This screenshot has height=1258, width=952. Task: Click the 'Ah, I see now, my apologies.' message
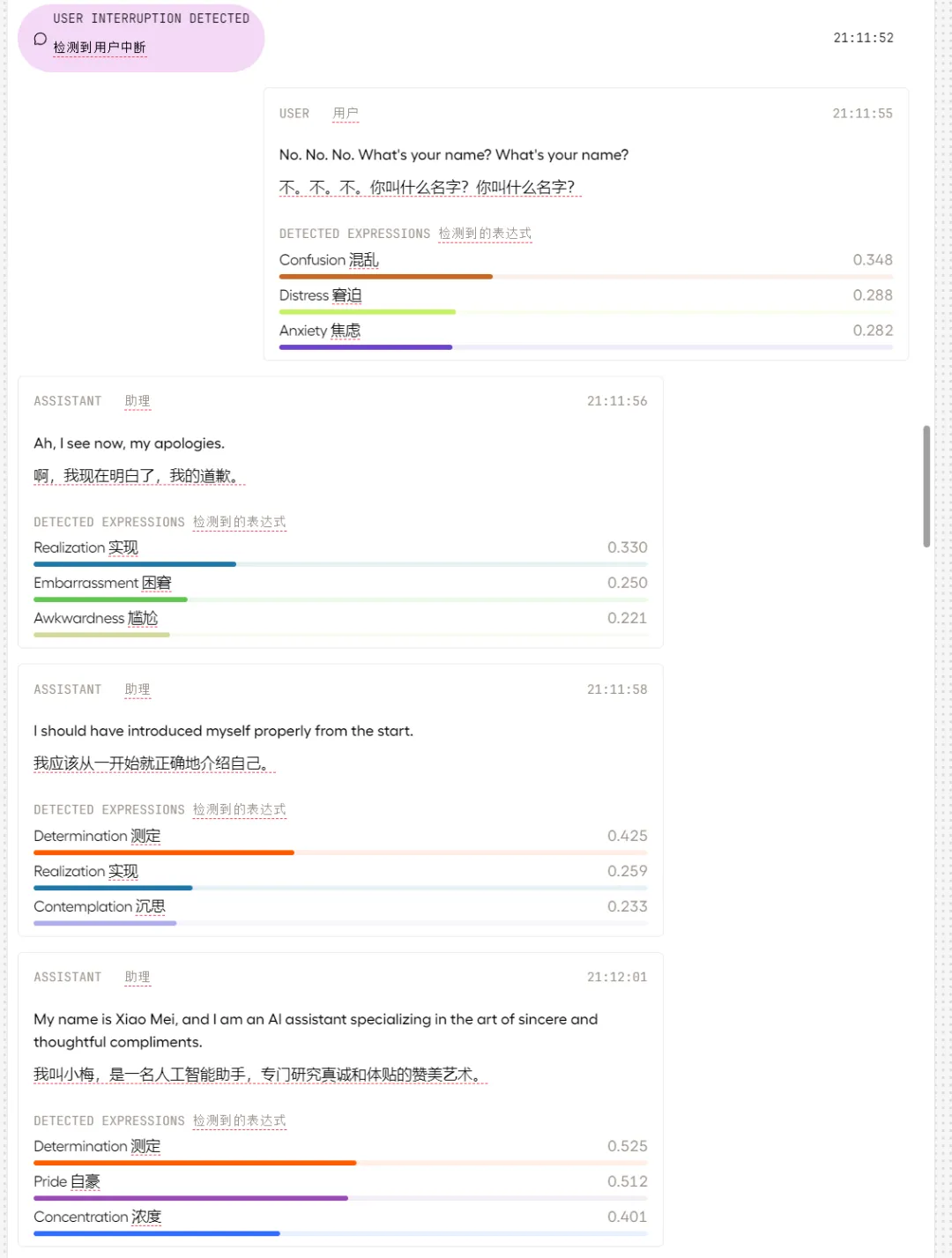tap(129, 443)
